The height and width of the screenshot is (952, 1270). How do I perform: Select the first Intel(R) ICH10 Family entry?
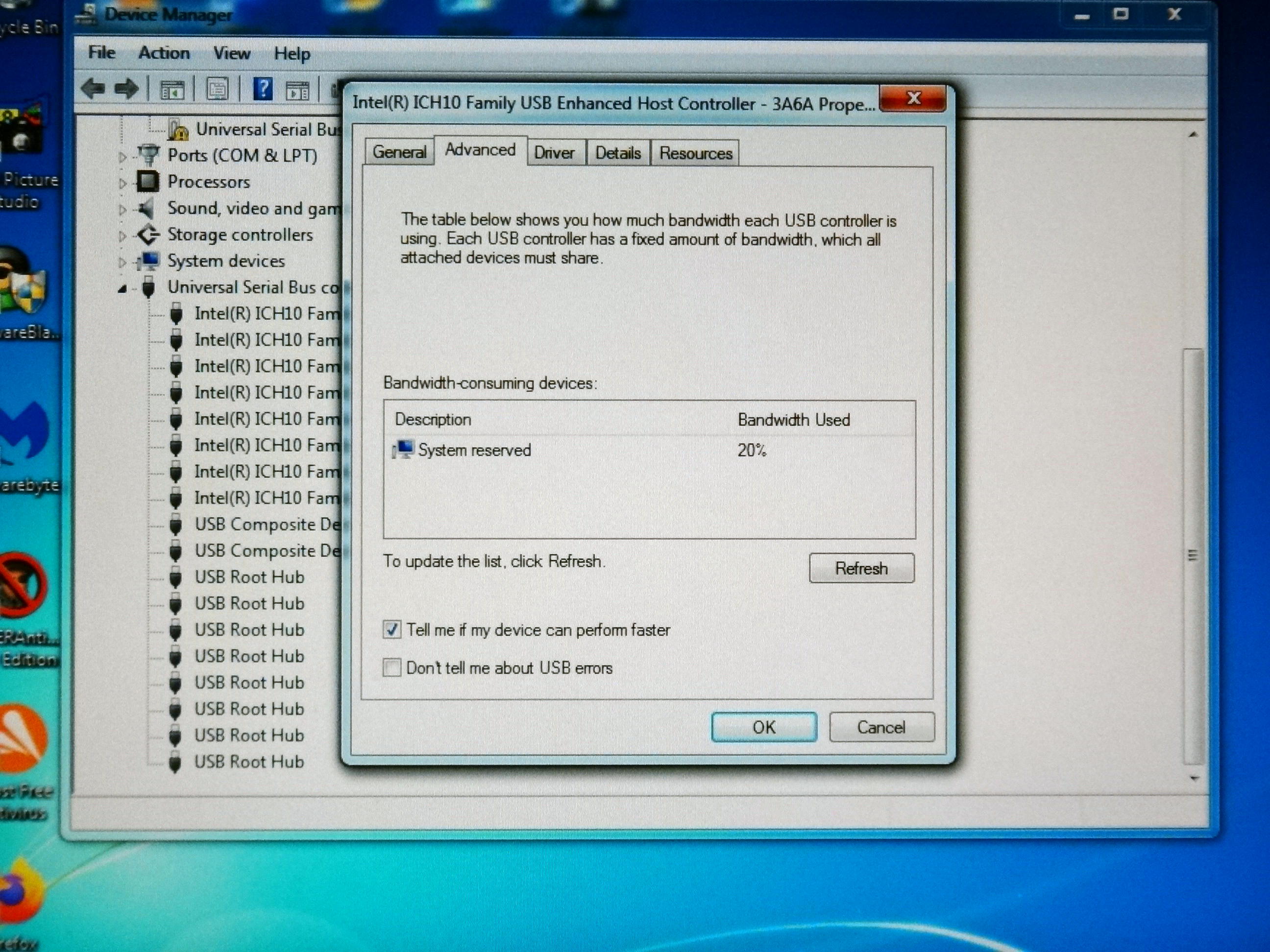tap(267, 313)
